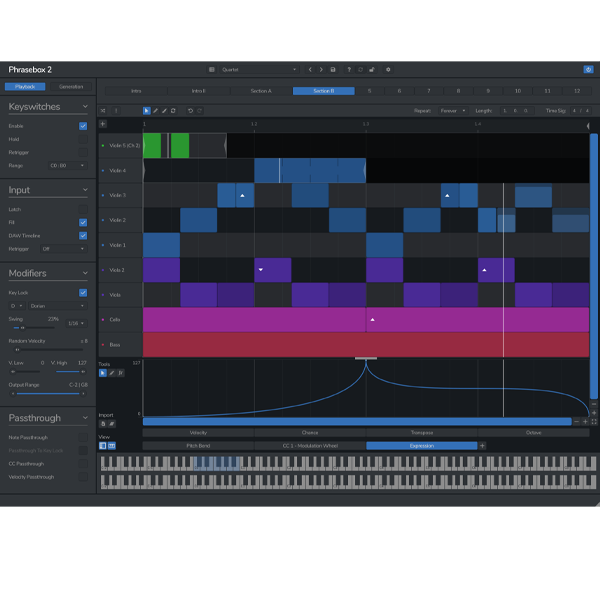Viewport: 600px width, 600px height.
Task: Switch to the Playback tab
Action: point(25,87)
